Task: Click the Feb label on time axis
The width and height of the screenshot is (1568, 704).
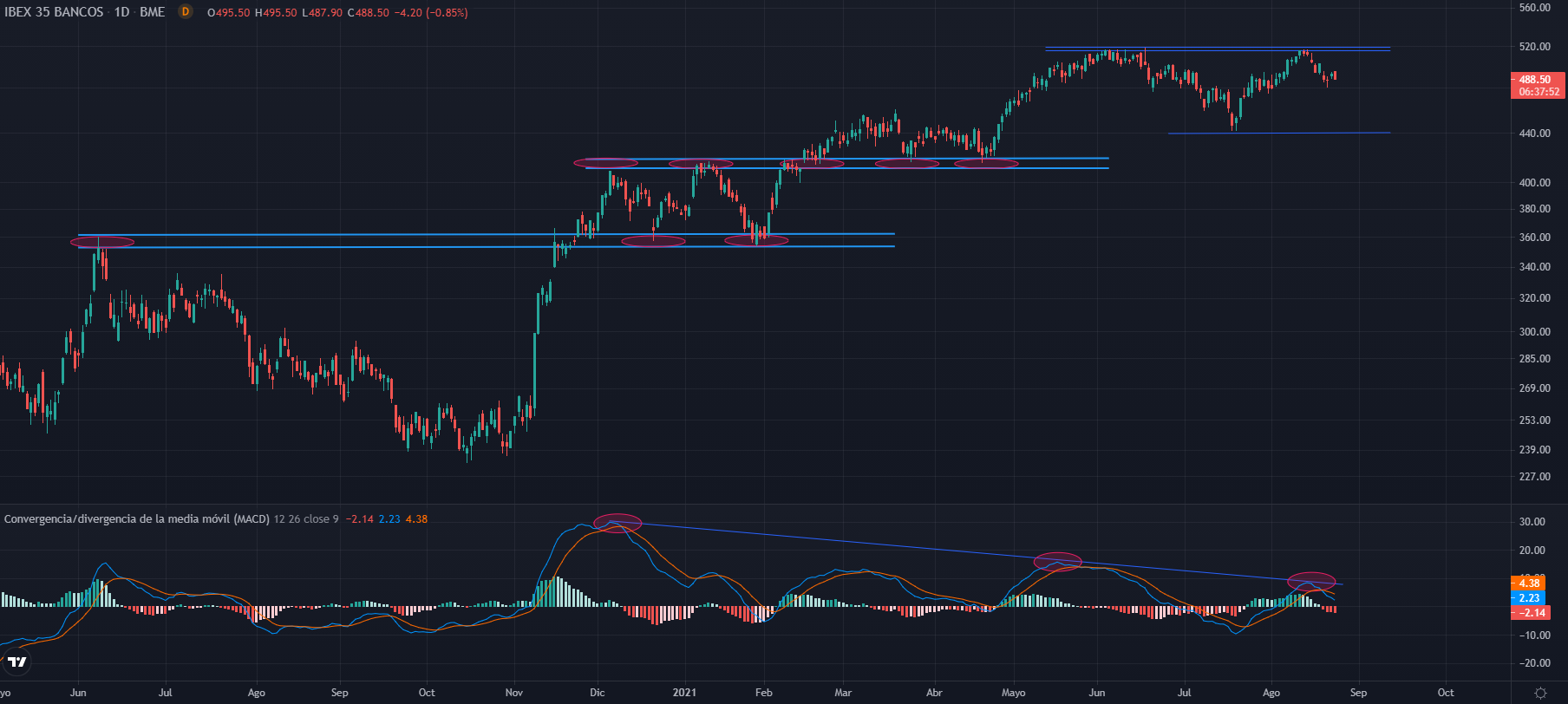Action: click(764, 693)
